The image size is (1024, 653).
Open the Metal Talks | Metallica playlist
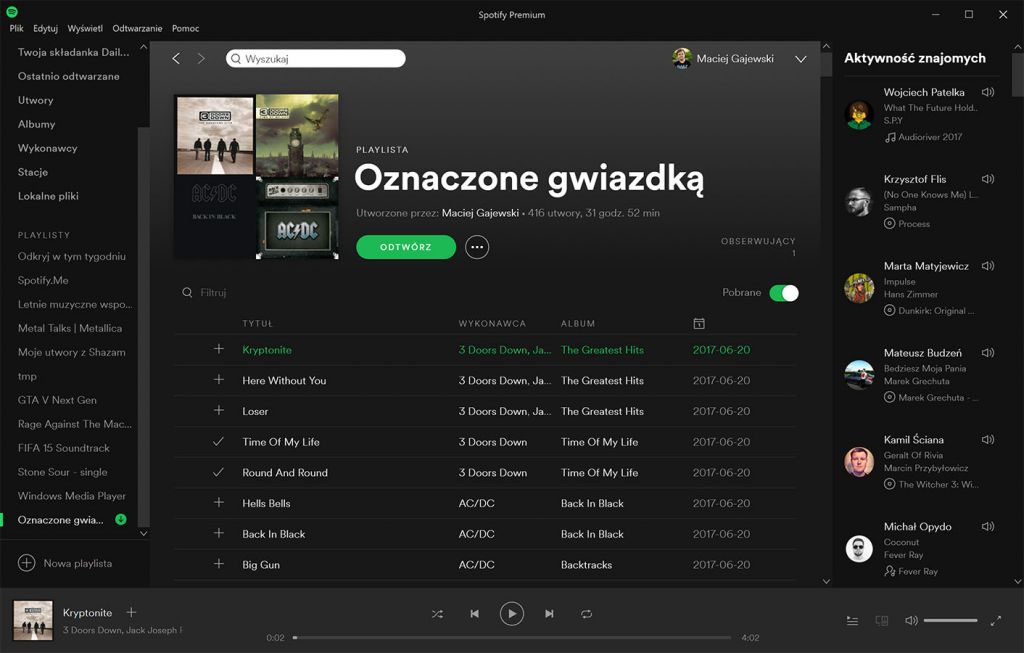click(70, 328)
